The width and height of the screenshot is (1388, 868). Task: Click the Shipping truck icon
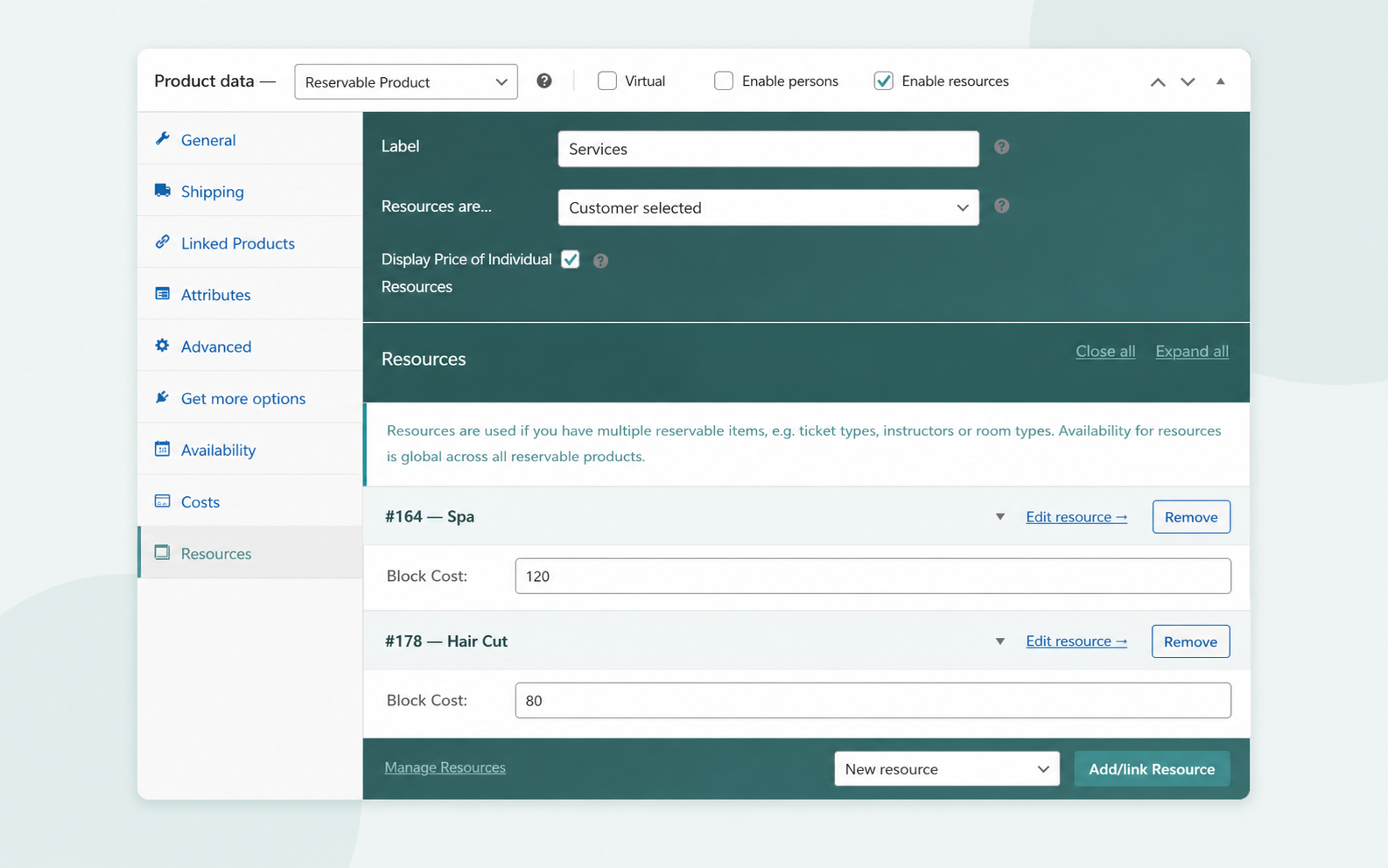[162, 191]
